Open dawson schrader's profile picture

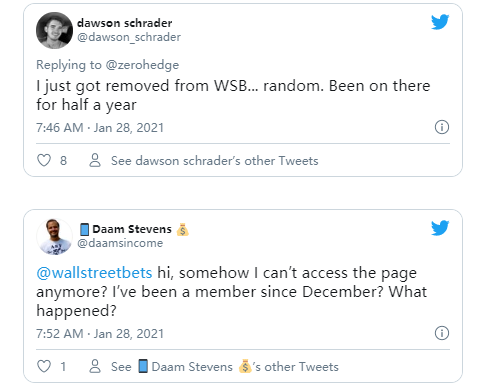[x=54, y=30]
